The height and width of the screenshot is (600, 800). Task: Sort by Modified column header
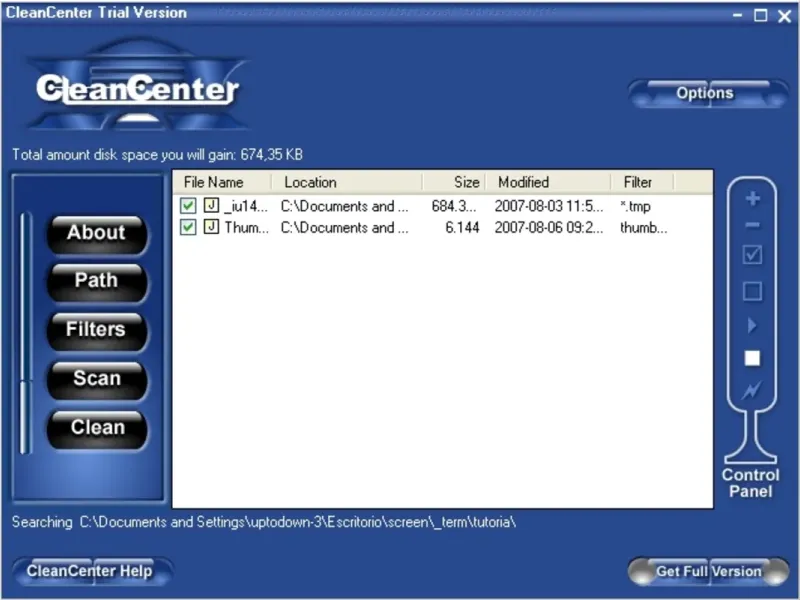tap(548, 182)
